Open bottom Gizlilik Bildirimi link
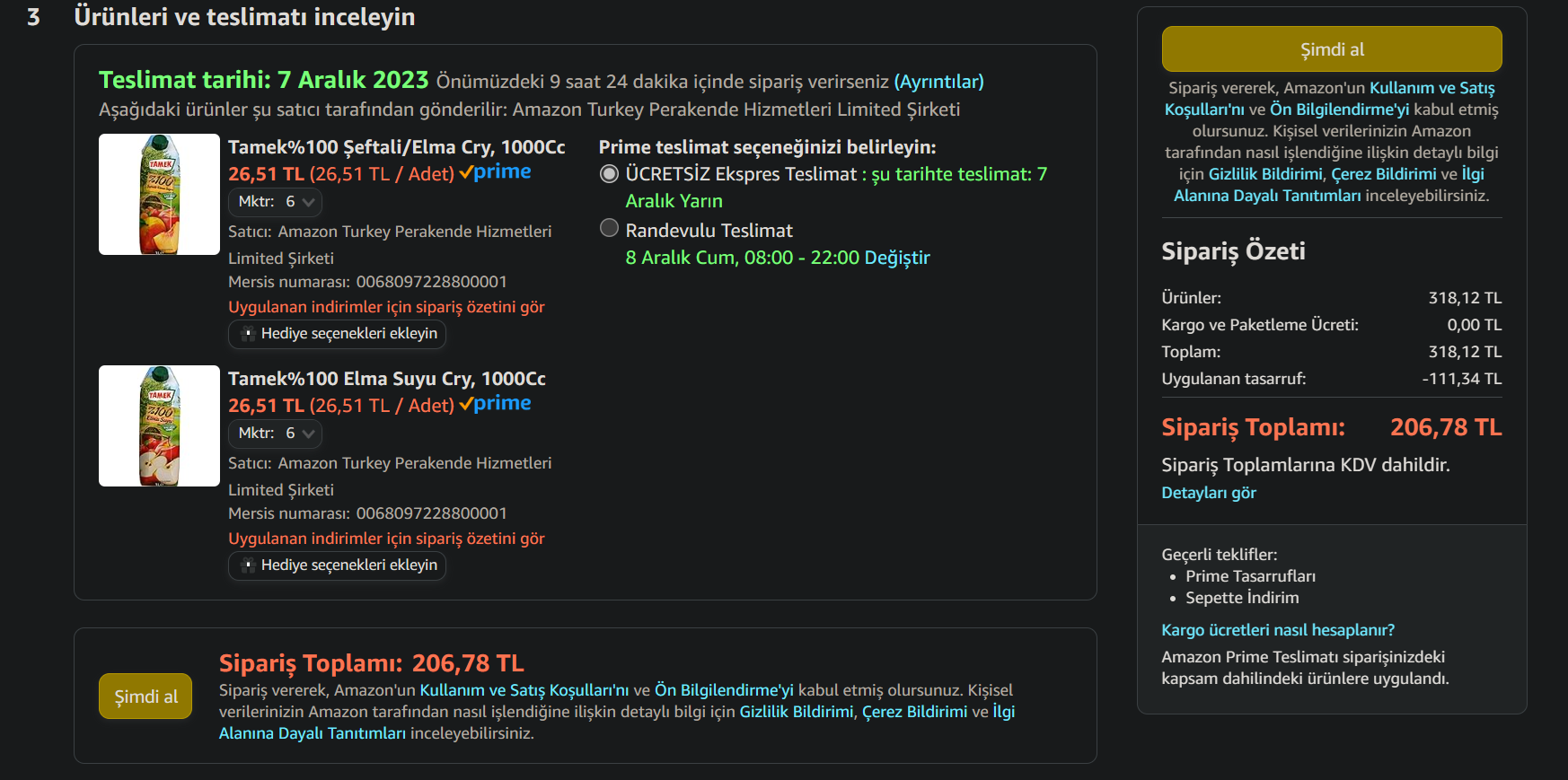The image size is (1568, 780). click(x=797, y=712)
